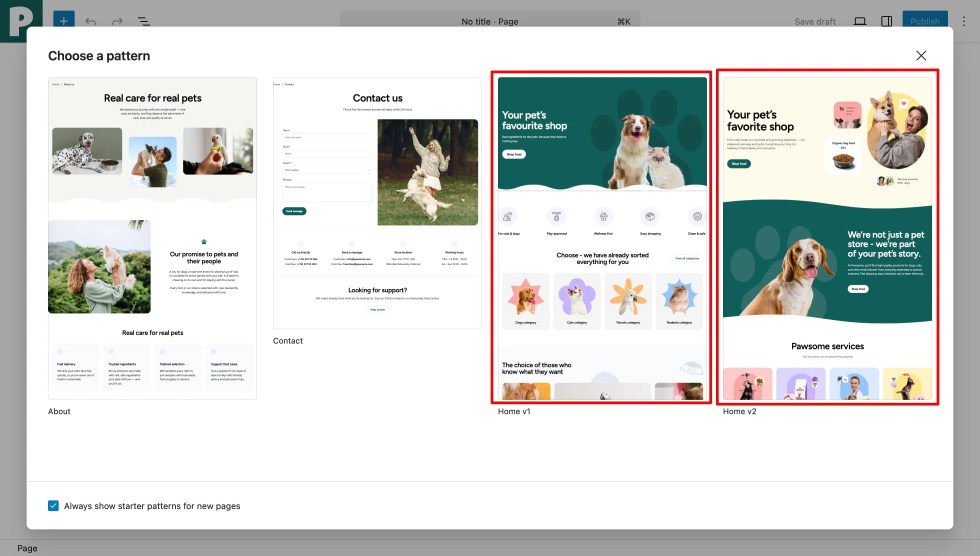This screenshot has width=980, height=556.
Task: Toggle the settings sidebar panel icon
Action: (x=886, y=21)
